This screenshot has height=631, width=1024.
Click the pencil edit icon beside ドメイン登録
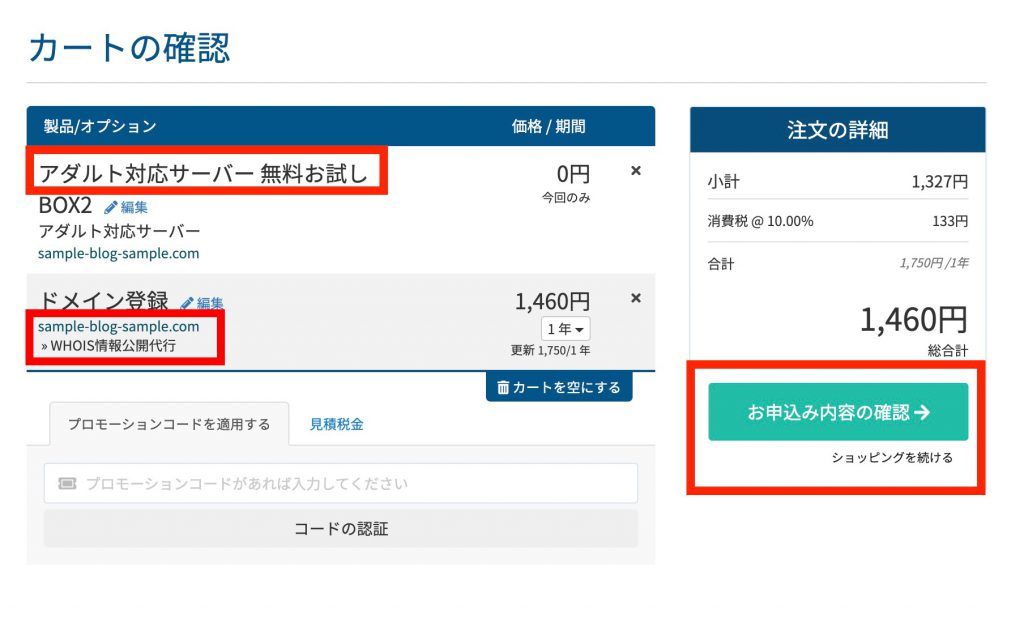(187, 303)
